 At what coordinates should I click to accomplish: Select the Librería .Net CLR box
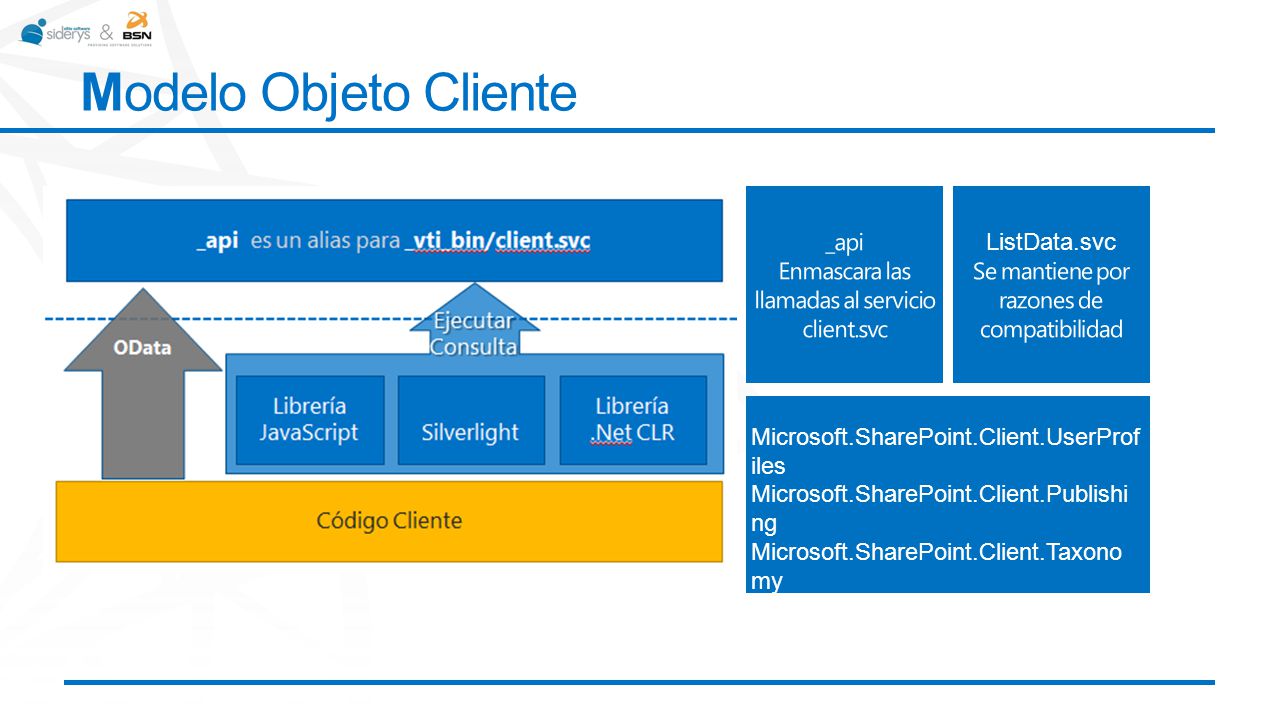(633, 420)
